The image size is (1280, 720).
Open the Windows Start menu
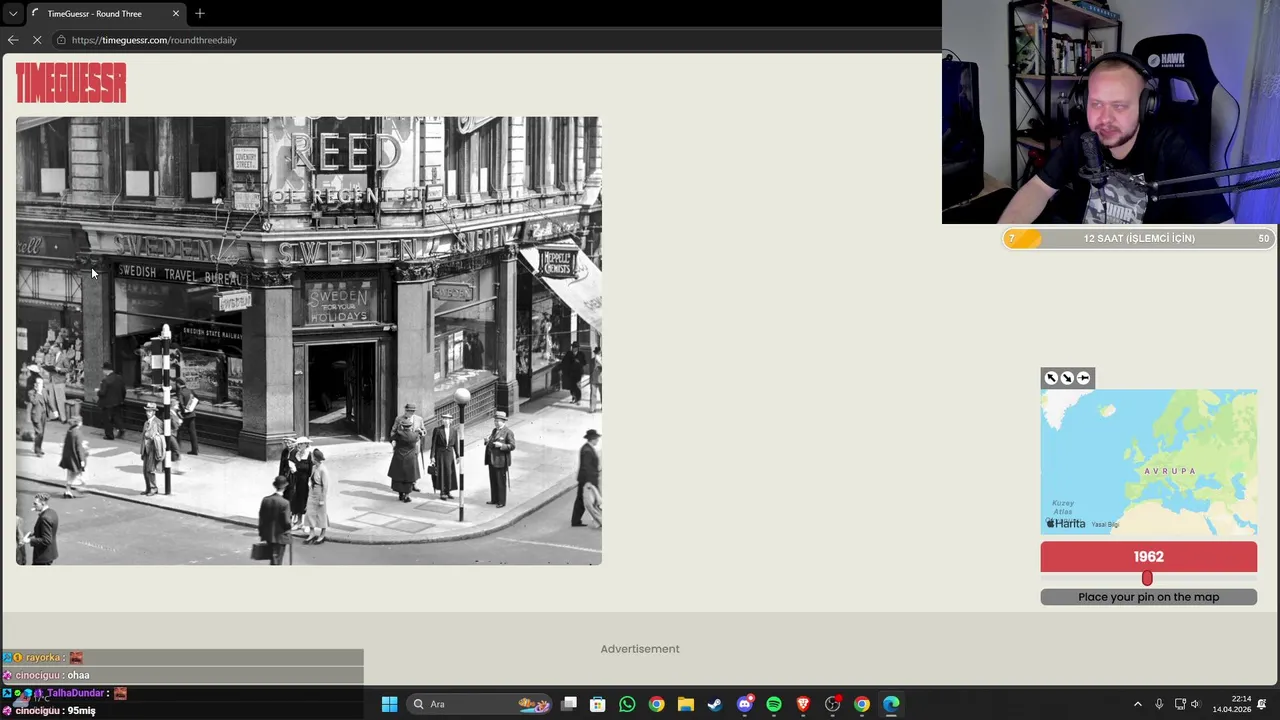click(x=389, y=704)
